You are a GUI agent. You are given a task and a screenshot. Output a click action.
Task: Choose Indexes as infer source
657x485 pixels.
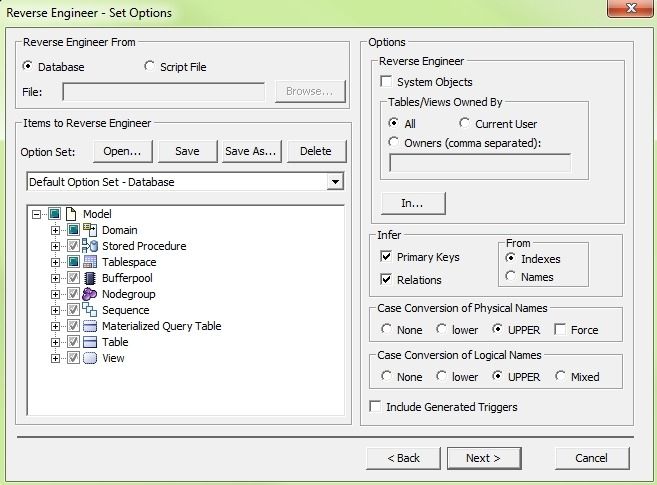(x=510, y=258)
